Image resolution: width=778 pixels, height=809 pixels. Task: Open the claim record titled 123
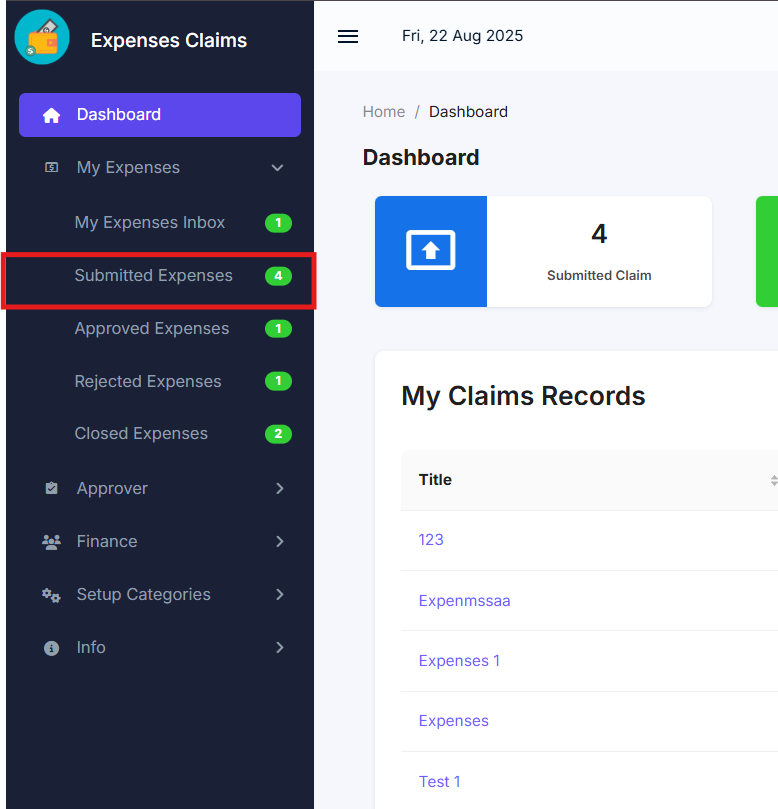(431, 540)
